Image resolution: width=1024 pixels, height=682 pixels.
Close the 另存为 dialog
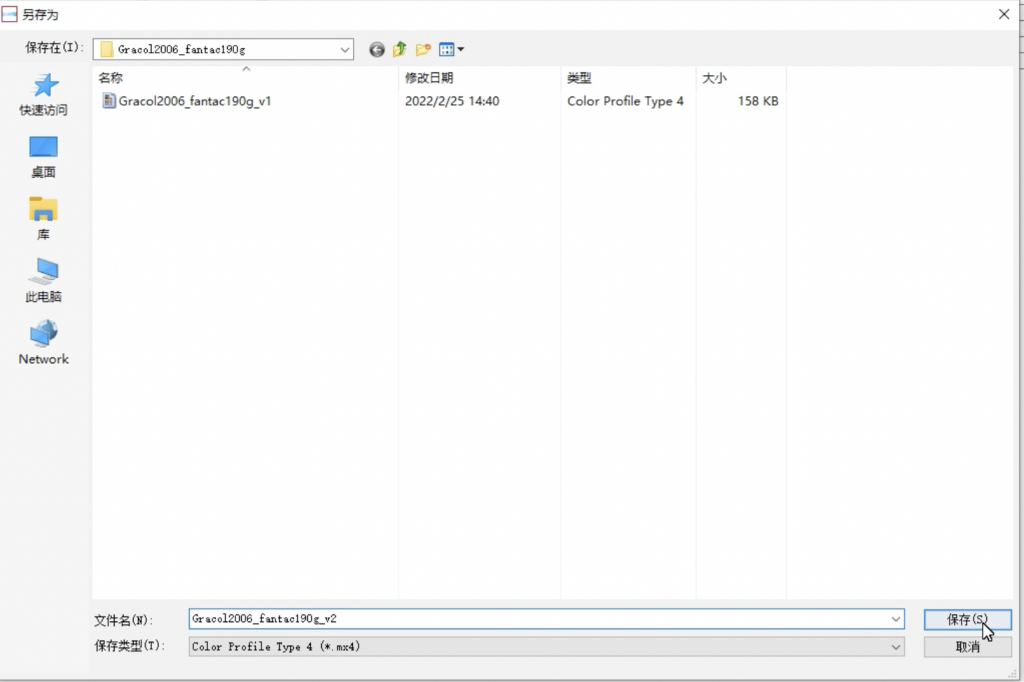1004,14
